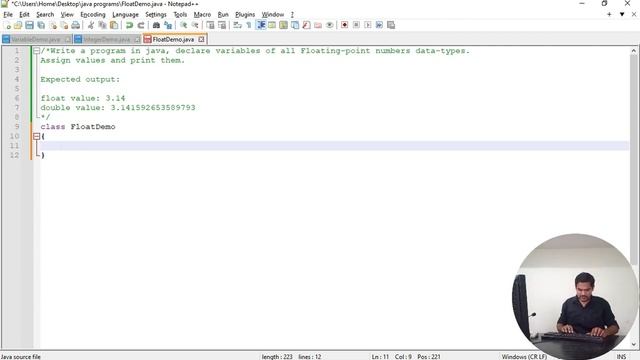This screenshot has width=640, height=360.
Task: Close the IntegerDemo.java tab
Action: (137, 40)
